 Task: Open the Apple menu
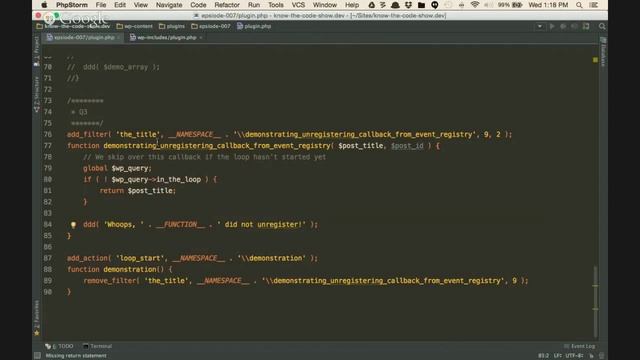coord(44,5)
